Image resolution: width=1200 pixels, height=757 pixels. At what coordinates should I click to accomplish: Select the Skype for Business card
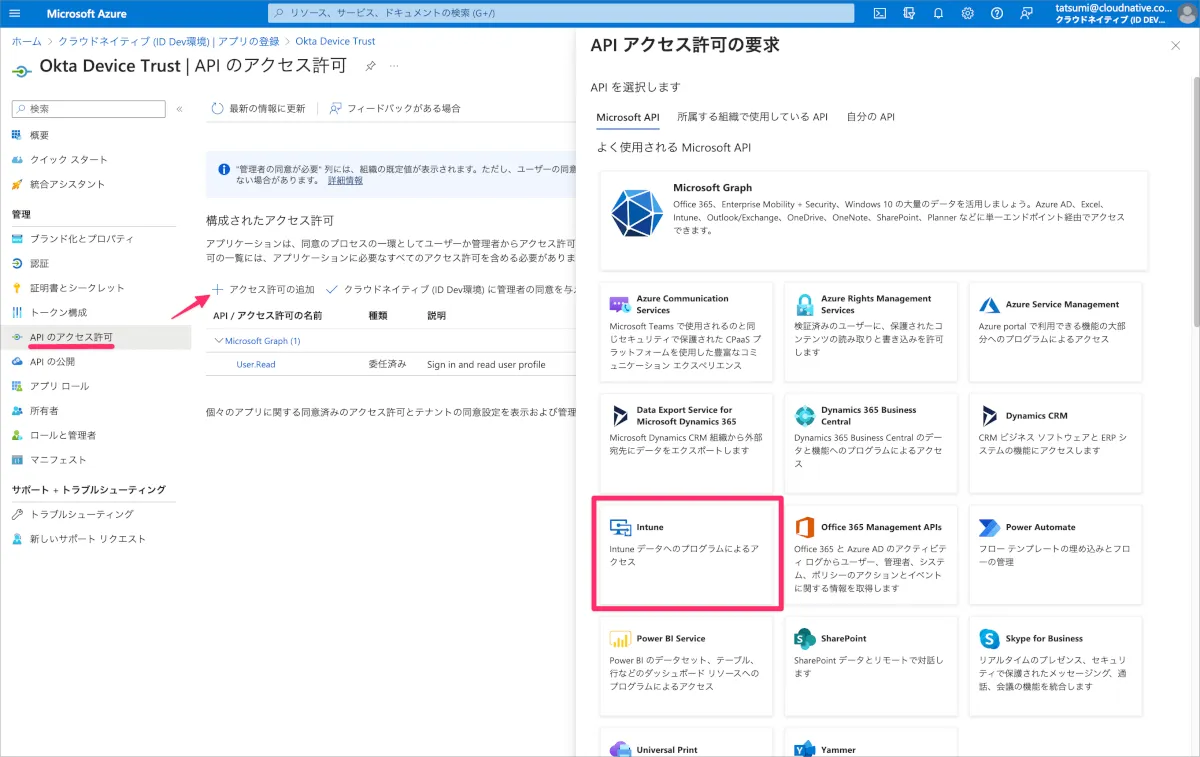pyautogui.click(x=1055, y=666)
